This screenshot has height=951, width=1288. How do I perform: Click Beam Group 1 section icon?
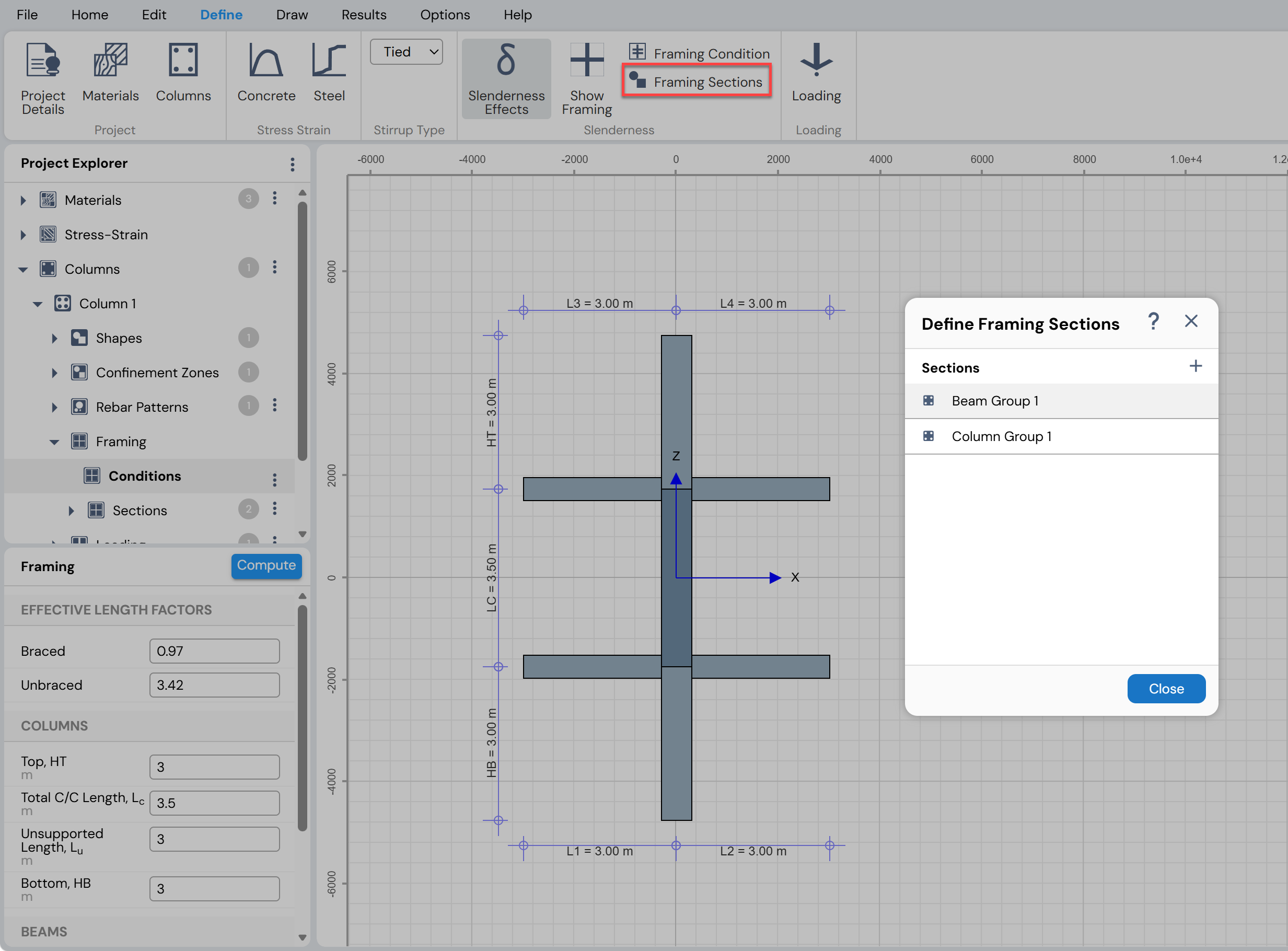pyautogui.click(x=929, y=401)
